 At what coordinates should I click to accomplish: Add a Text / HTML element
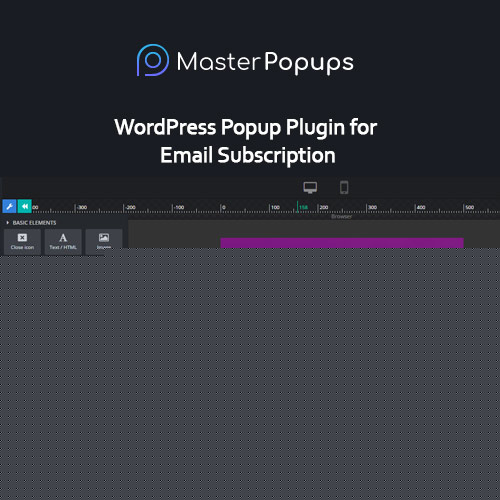pyautogui.click(x=63, y=241)
